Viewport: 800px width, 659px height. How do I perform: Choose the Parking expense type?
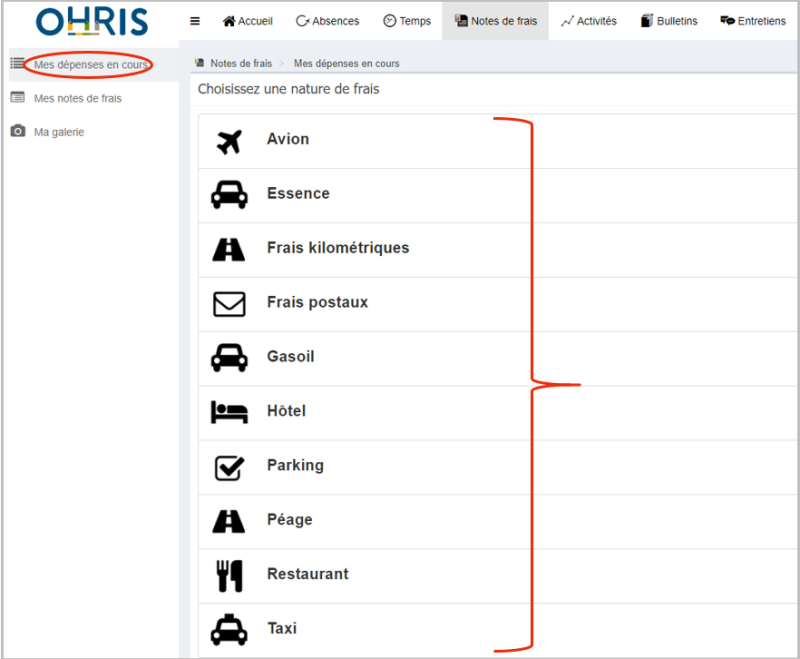pyautogui.click(x=497, y=467)
